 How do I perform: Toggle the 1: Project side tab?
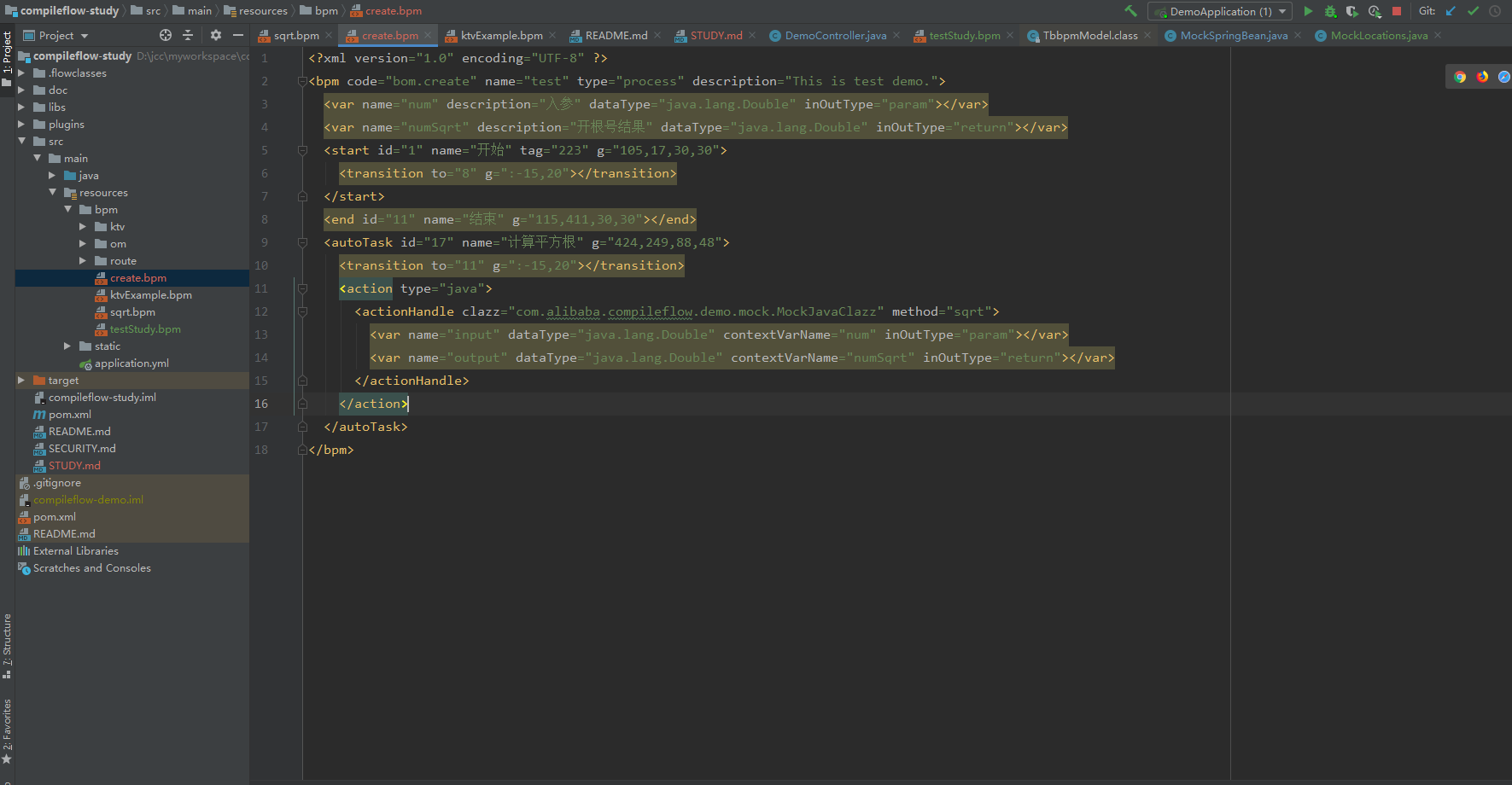pyautogui.click(x=7, y=58)
